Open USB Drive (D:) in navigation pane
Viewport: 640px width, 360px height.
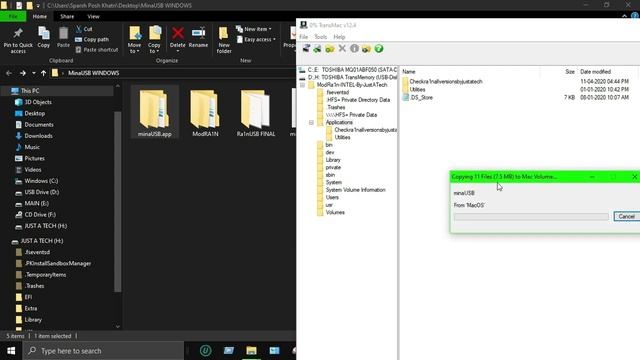(42, 192)
